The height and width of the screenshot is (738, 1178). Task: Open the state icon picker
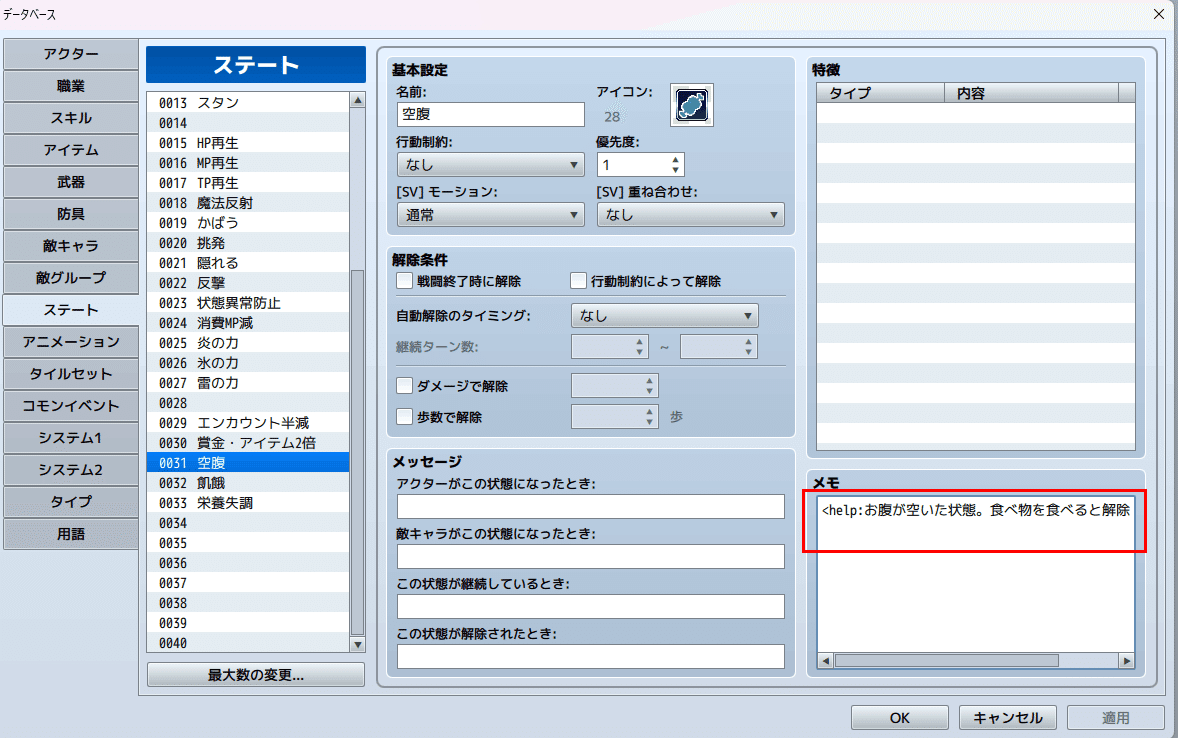coord(691,105)
